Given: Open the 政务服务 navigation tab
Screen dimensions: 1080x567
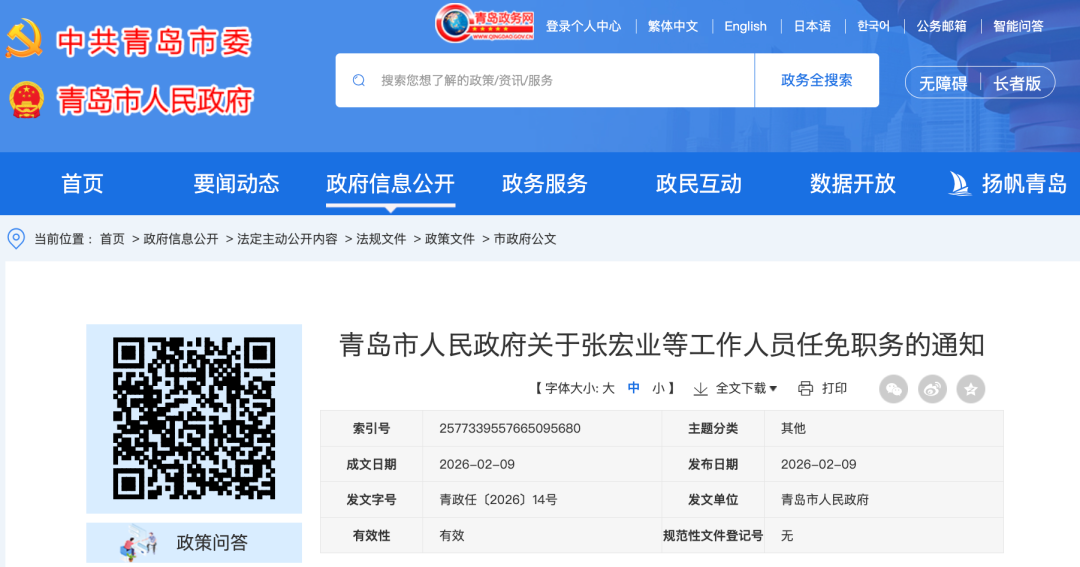Looking at the screenshot, I should (x=545, y=184).
